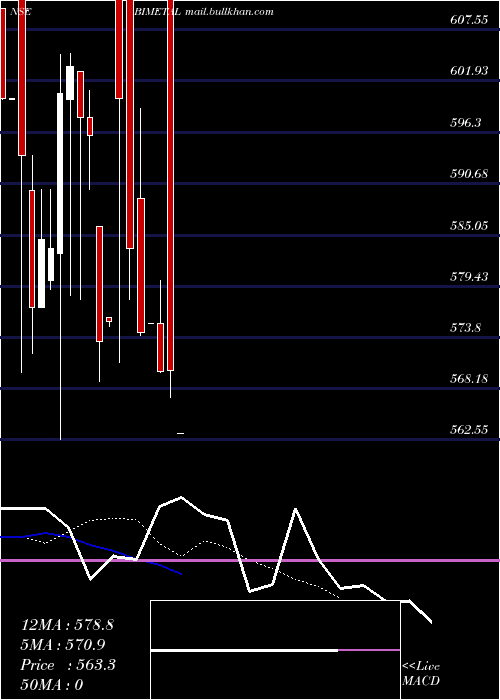
Task: Click the 568.18 price level label
Action: (x=469, y=379)
